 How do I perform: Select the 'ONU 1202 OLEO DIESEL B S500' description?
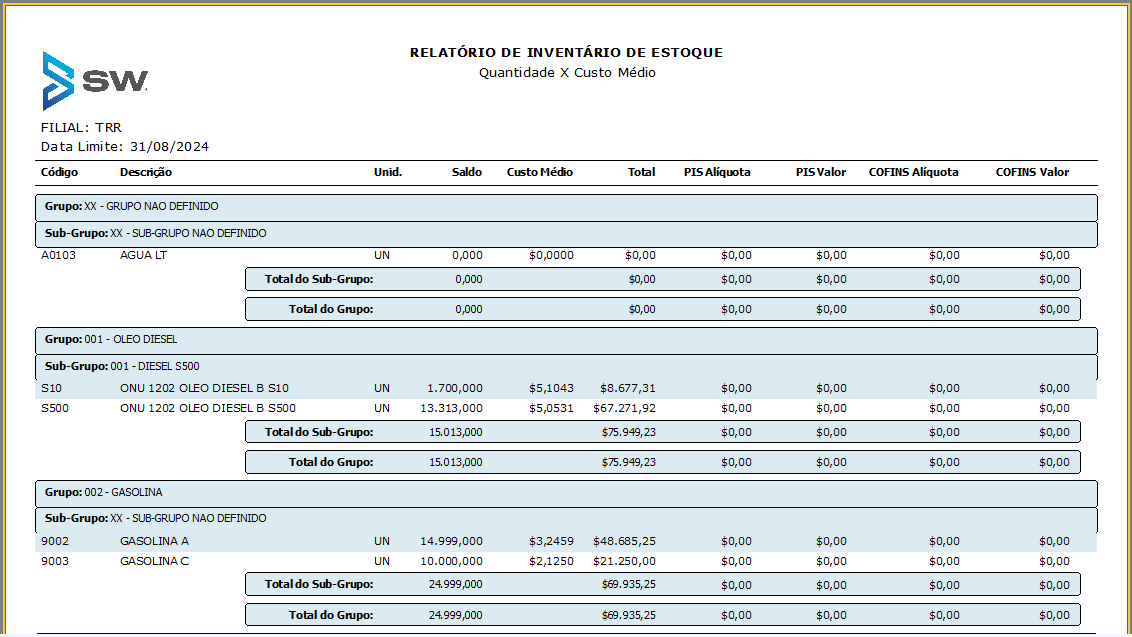[208, 408]
